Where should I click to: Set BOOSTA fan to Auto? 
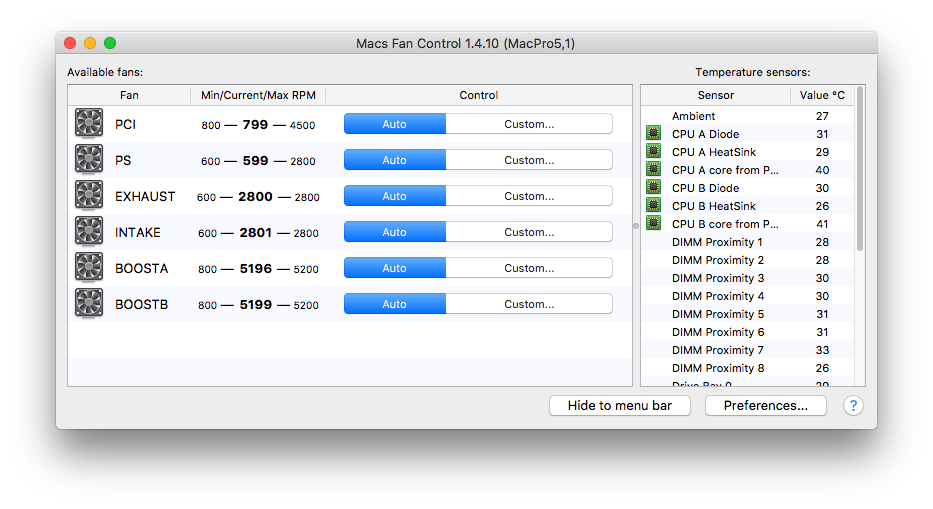(x=395, y=268)
